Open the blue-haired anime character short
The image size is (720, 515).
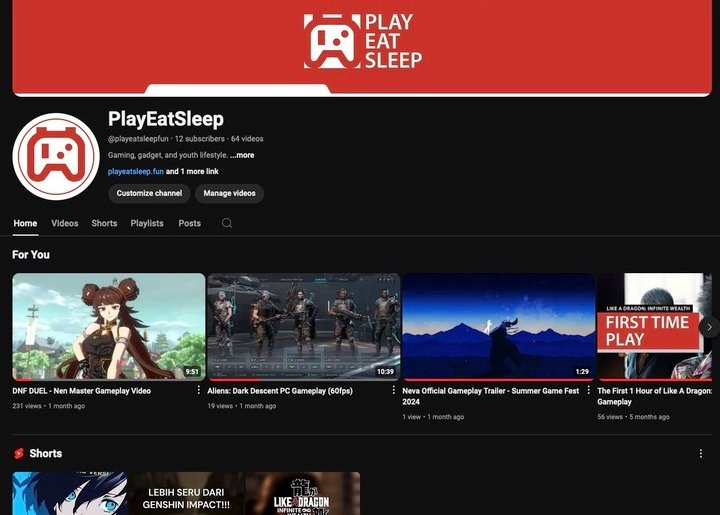click(x=70, y=493)
